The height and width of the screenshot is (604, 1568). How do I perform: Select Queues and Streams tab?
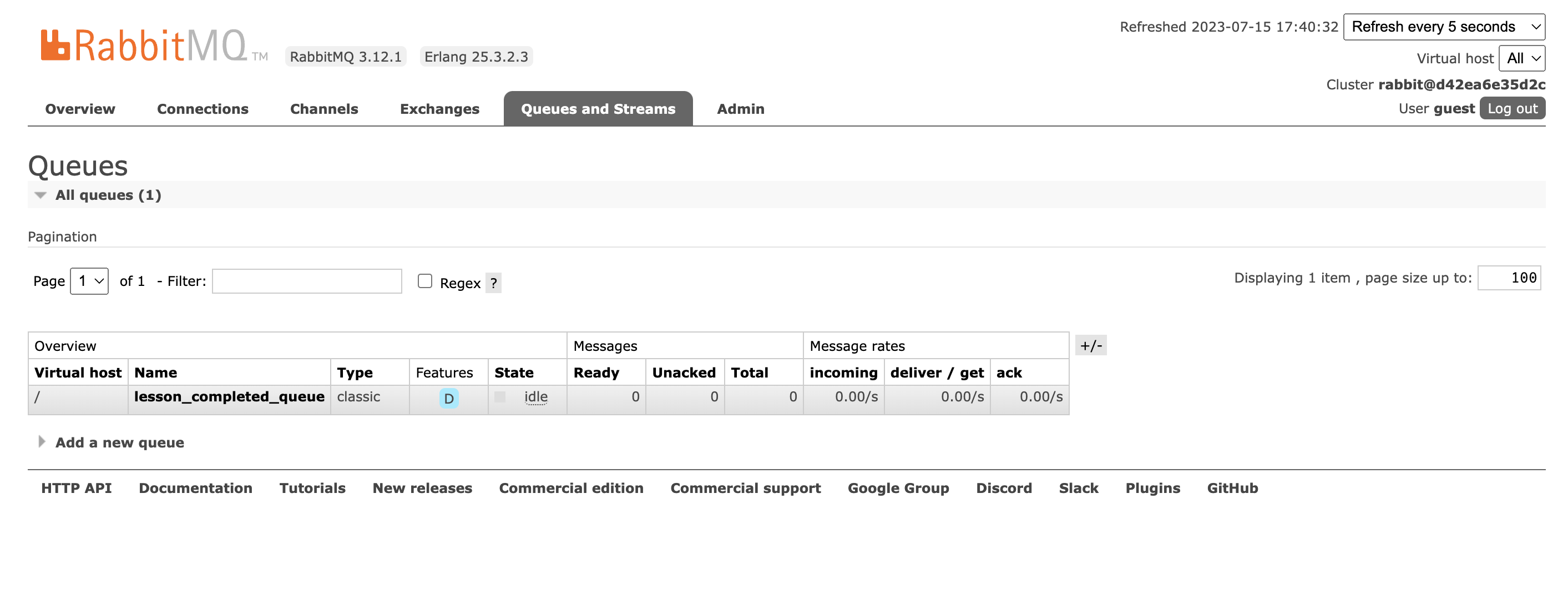[x=598, y=109]
